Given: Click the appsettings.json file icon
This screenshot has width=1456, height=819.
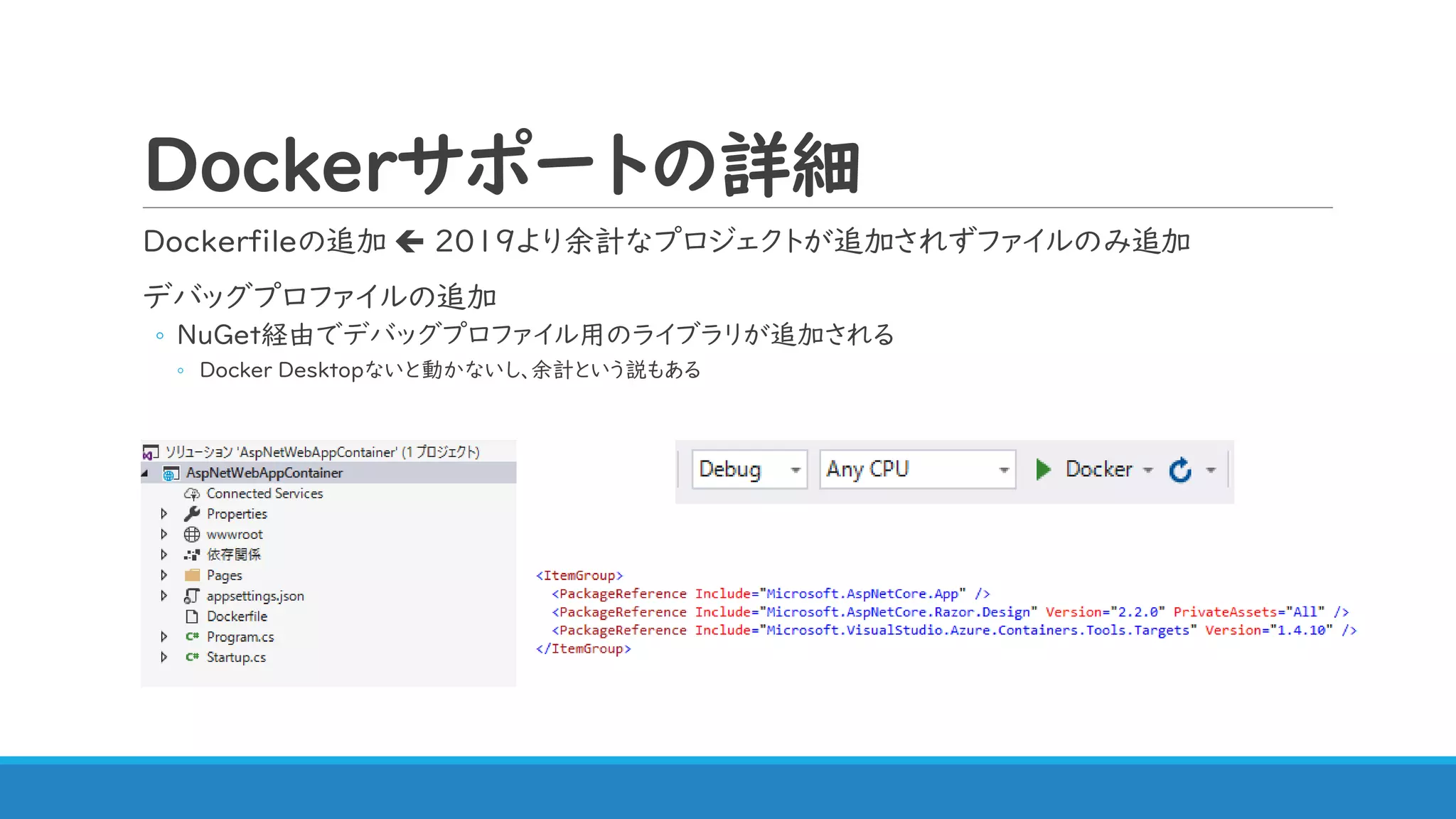Looking at the screenshot, I should pos(192,596).
